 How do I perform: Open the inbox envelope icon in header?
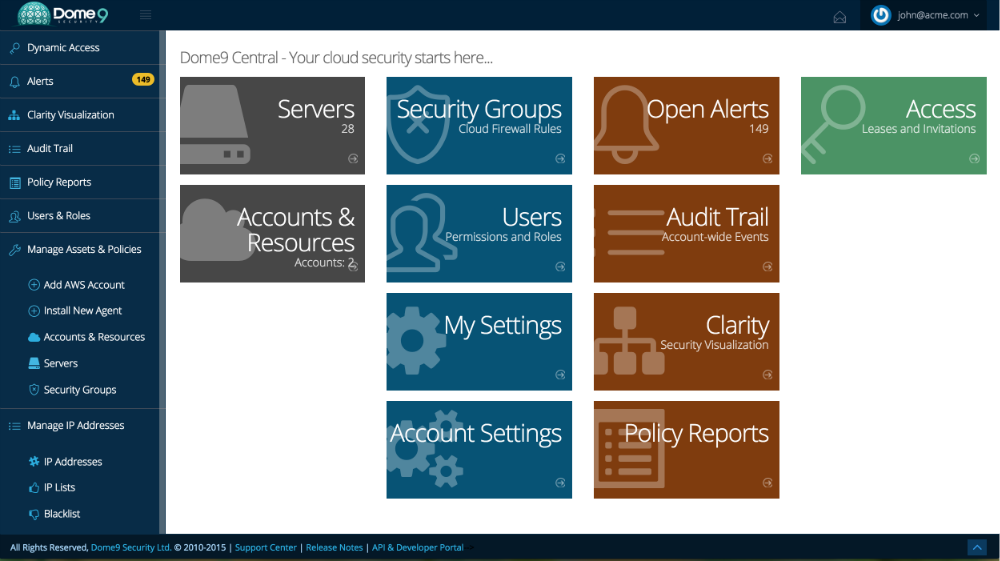[840, 17]
